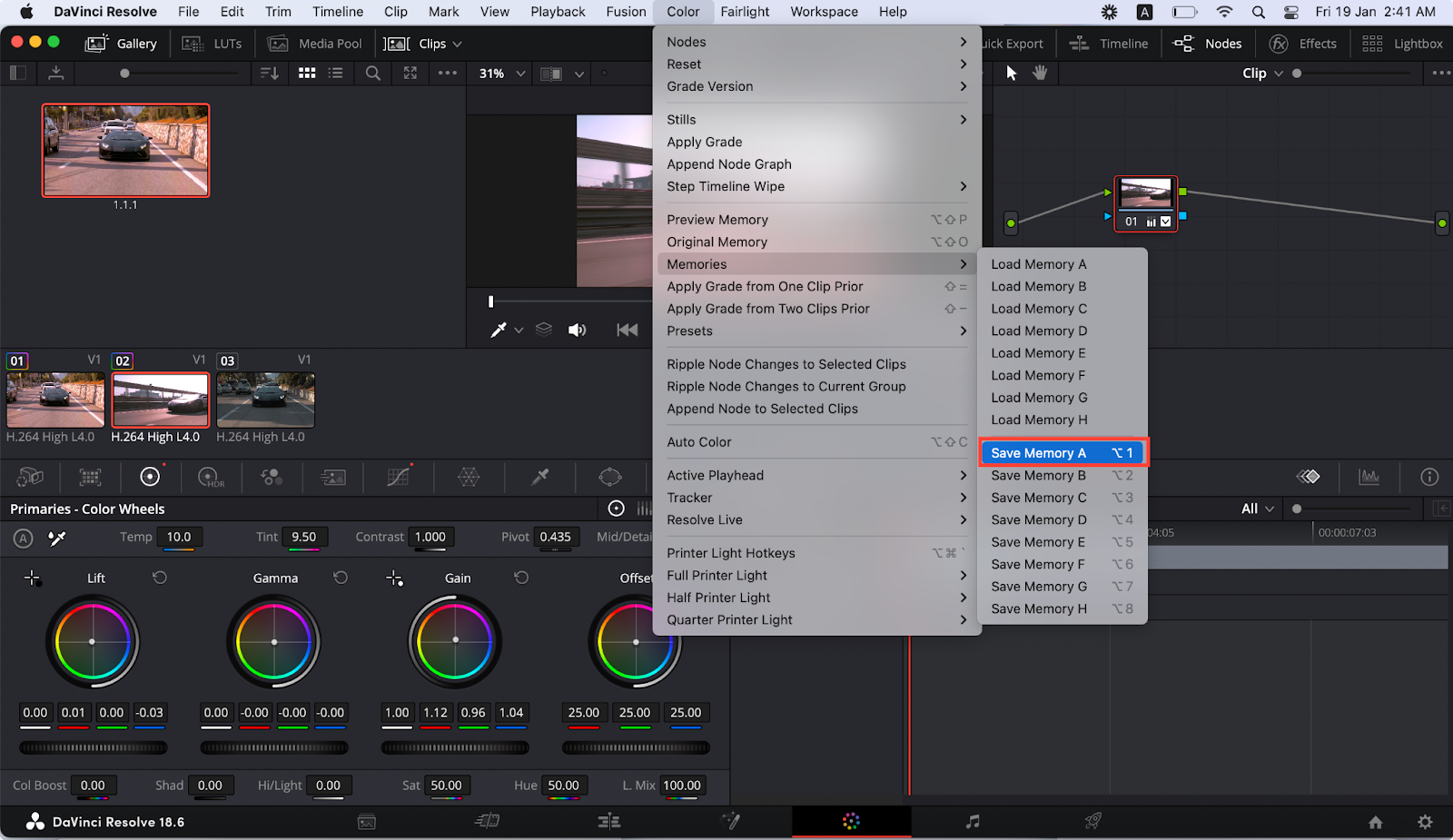Reset the Gamma color wheel
Viewport: 1453px width, 840px height.
[x=341, y=578]
